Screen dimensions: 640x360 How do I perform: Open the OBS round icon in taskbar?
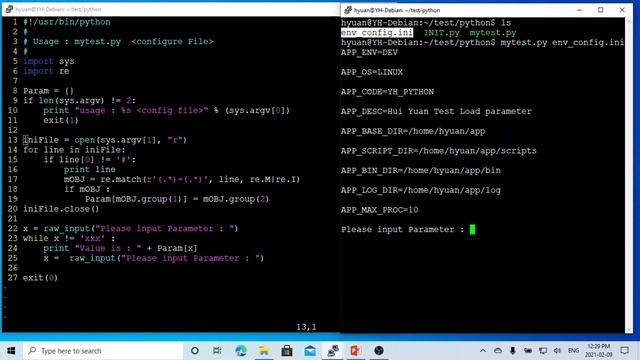379,351
